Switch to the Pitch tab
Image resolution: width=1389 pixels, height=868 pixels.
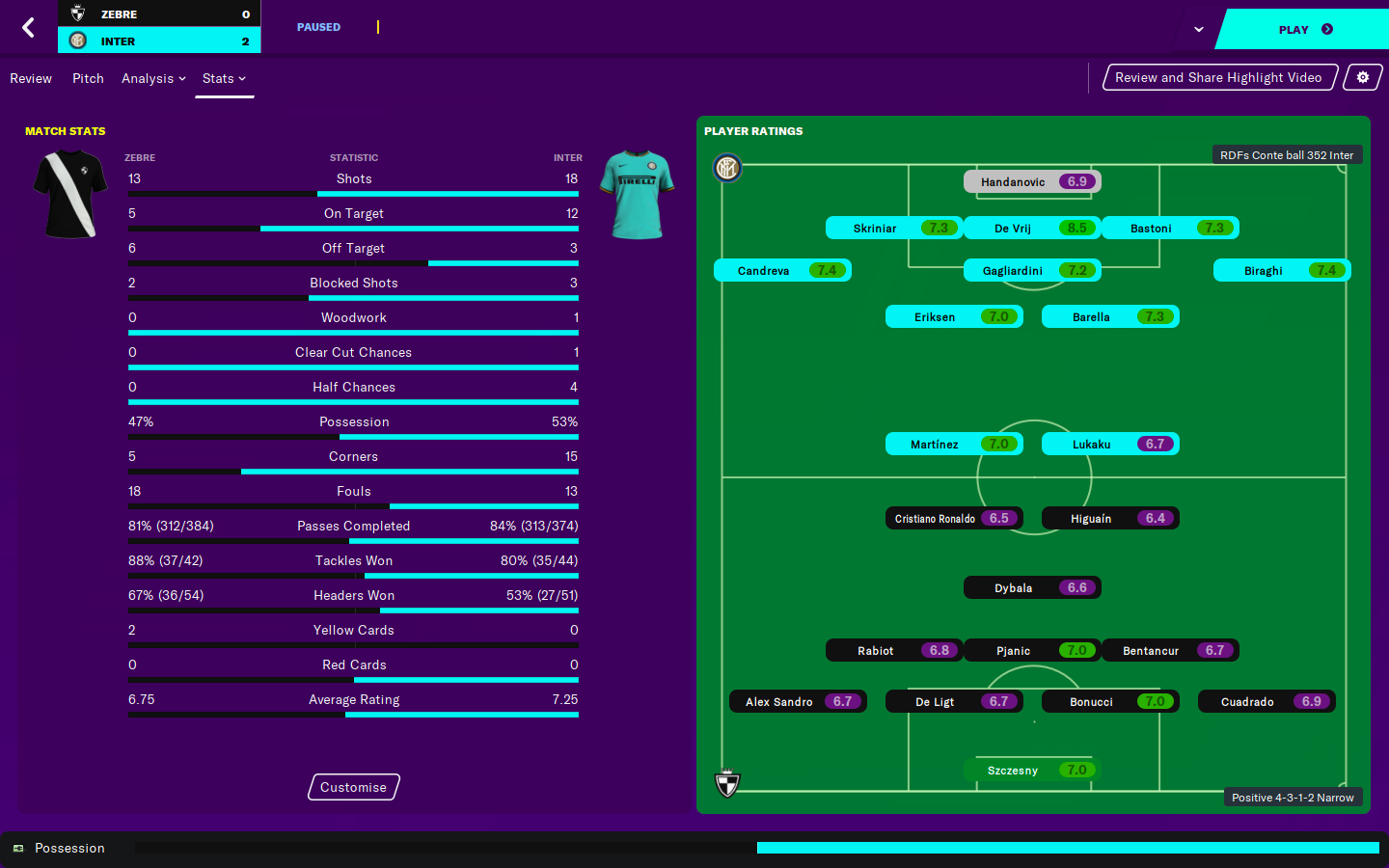pos(88,78)
